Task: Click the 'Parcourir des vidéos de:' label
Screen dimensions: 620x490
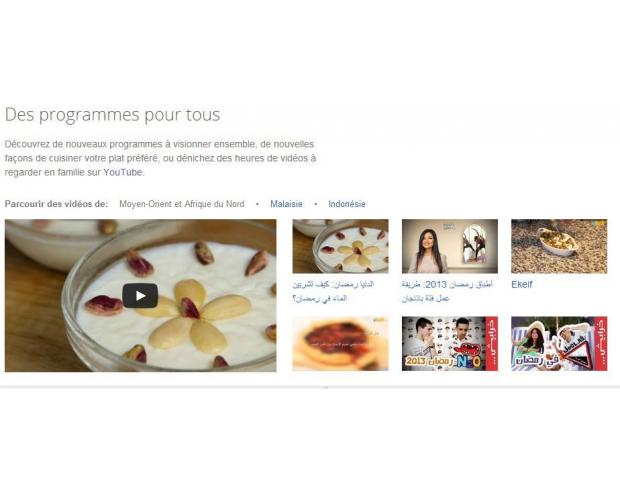Action: (56, 204)
